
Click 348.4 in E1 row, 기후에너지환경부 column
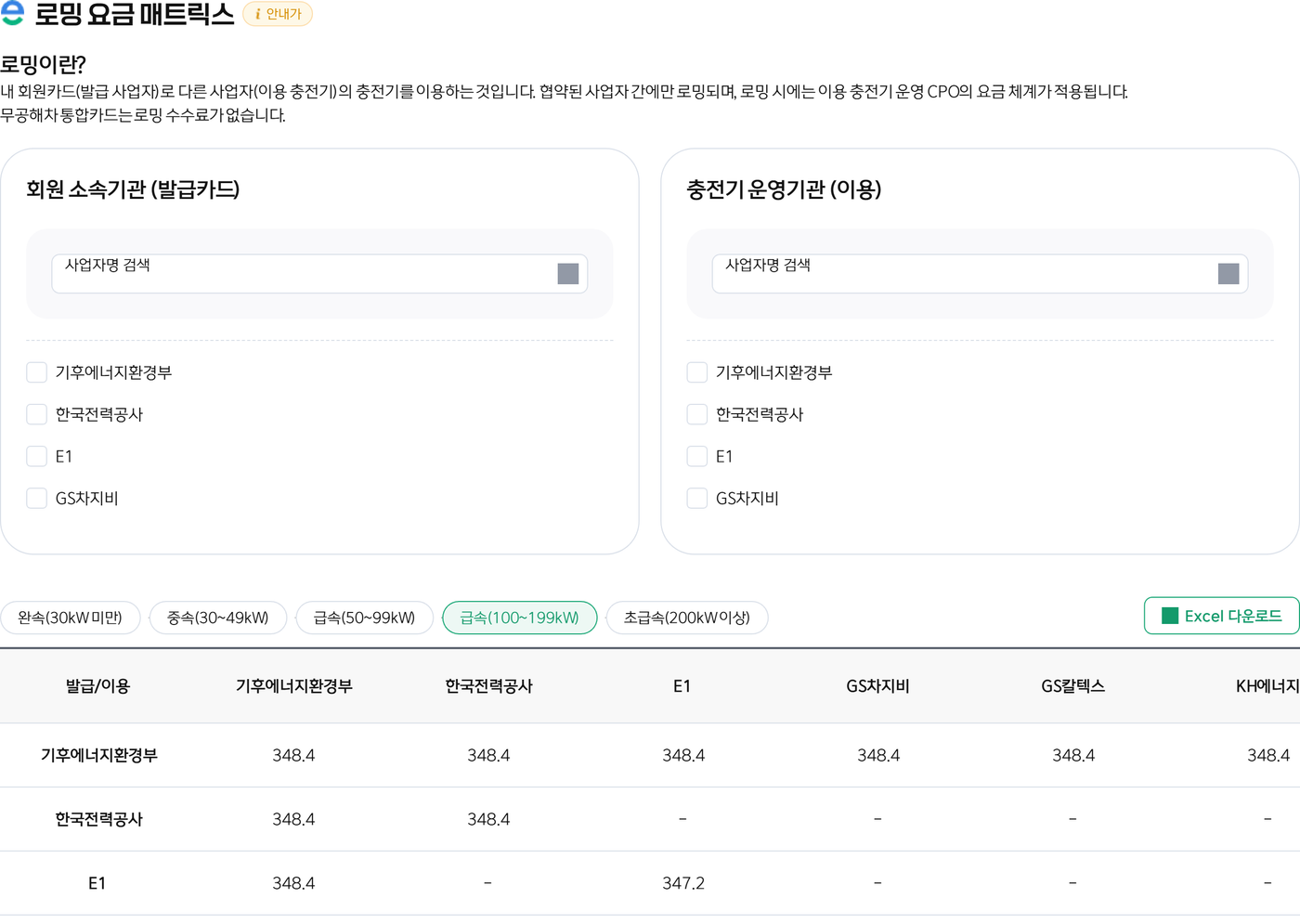[293, 883]
